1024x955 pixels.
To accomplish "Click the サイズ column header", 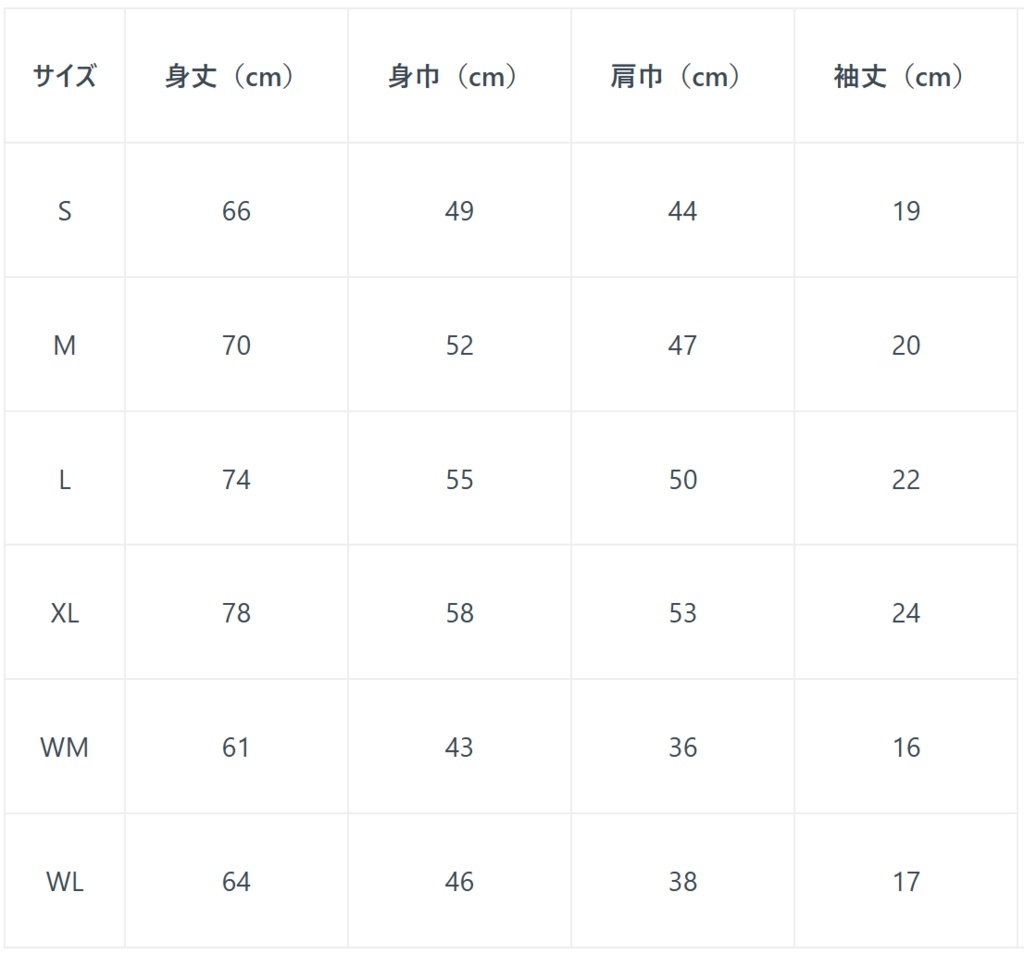I will point(64,76).
